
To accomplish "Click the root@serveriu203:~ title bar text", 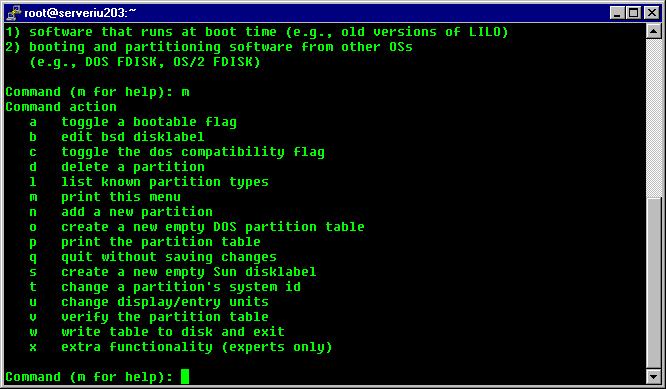I will tap(80, 13).
